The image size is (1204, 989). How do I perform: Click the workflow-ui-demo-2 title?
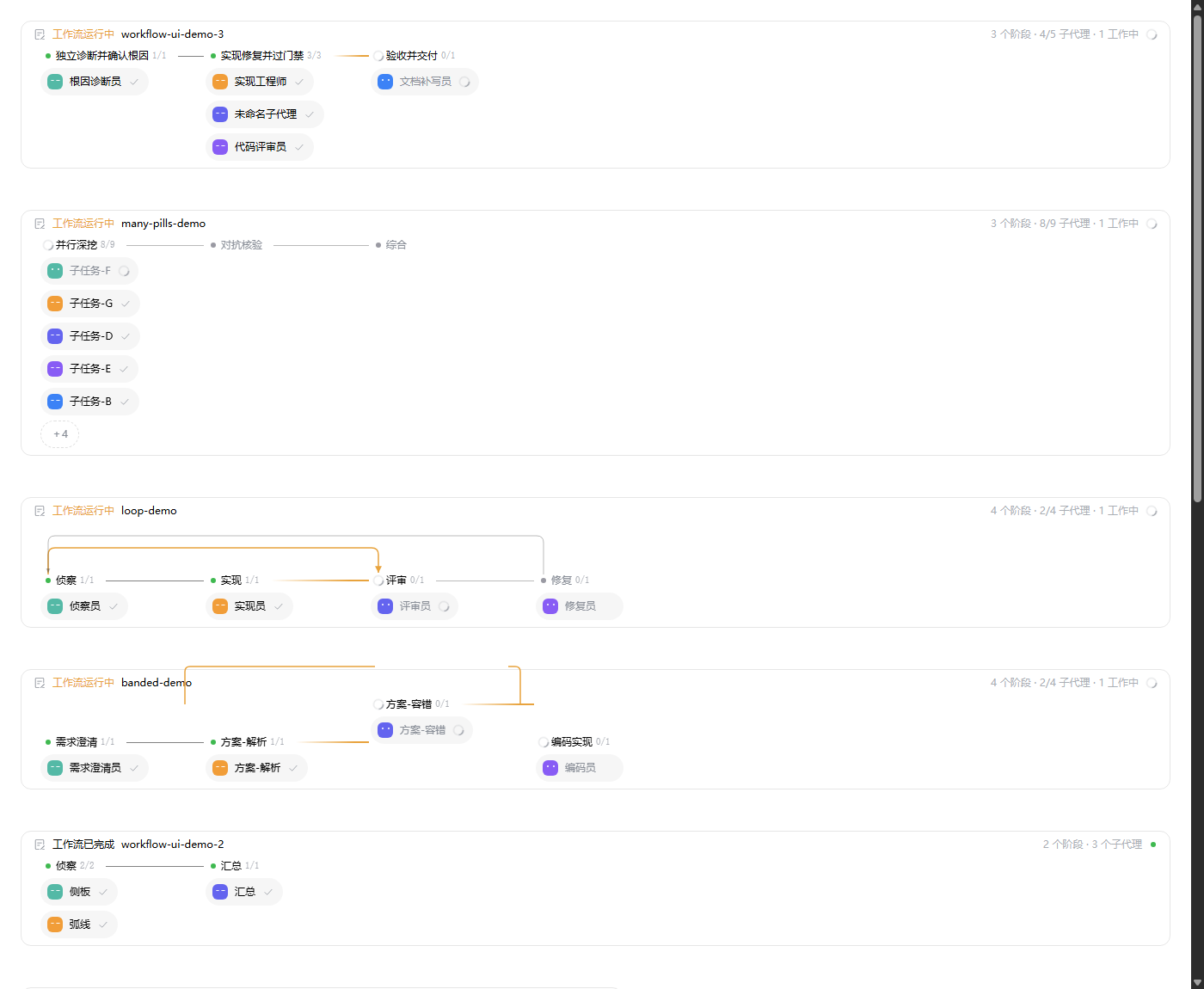coord(172,845)
